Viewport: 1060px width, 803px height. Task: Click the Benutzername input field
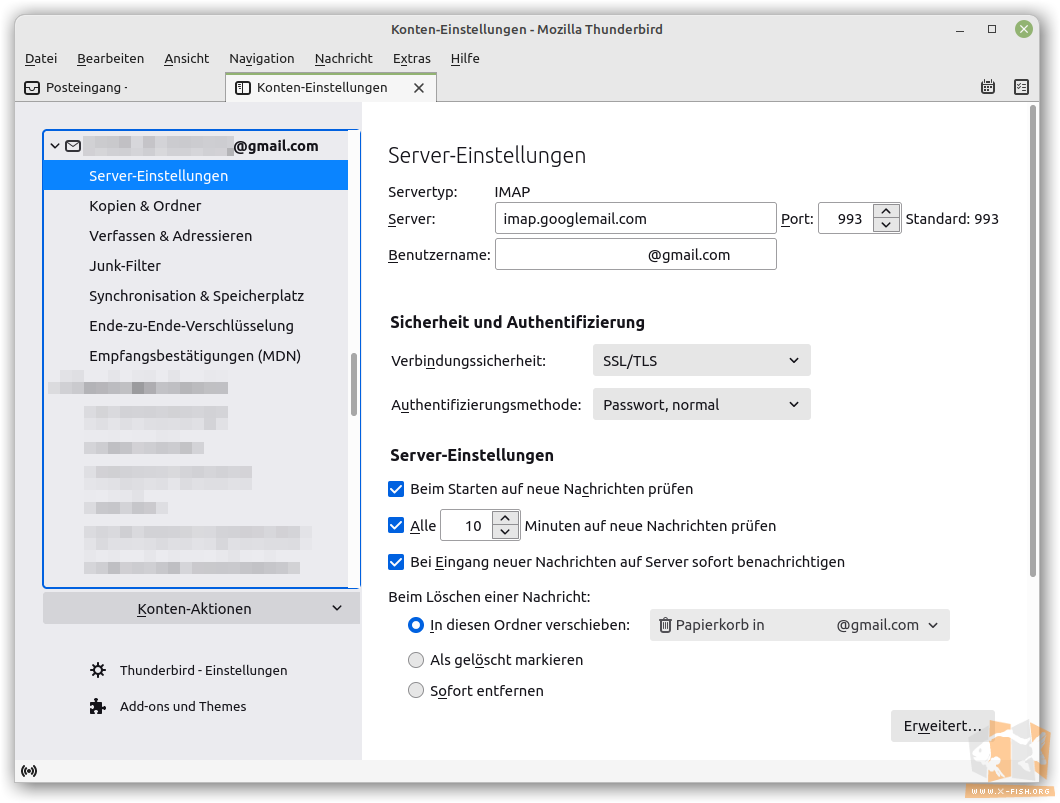point(635,255)
